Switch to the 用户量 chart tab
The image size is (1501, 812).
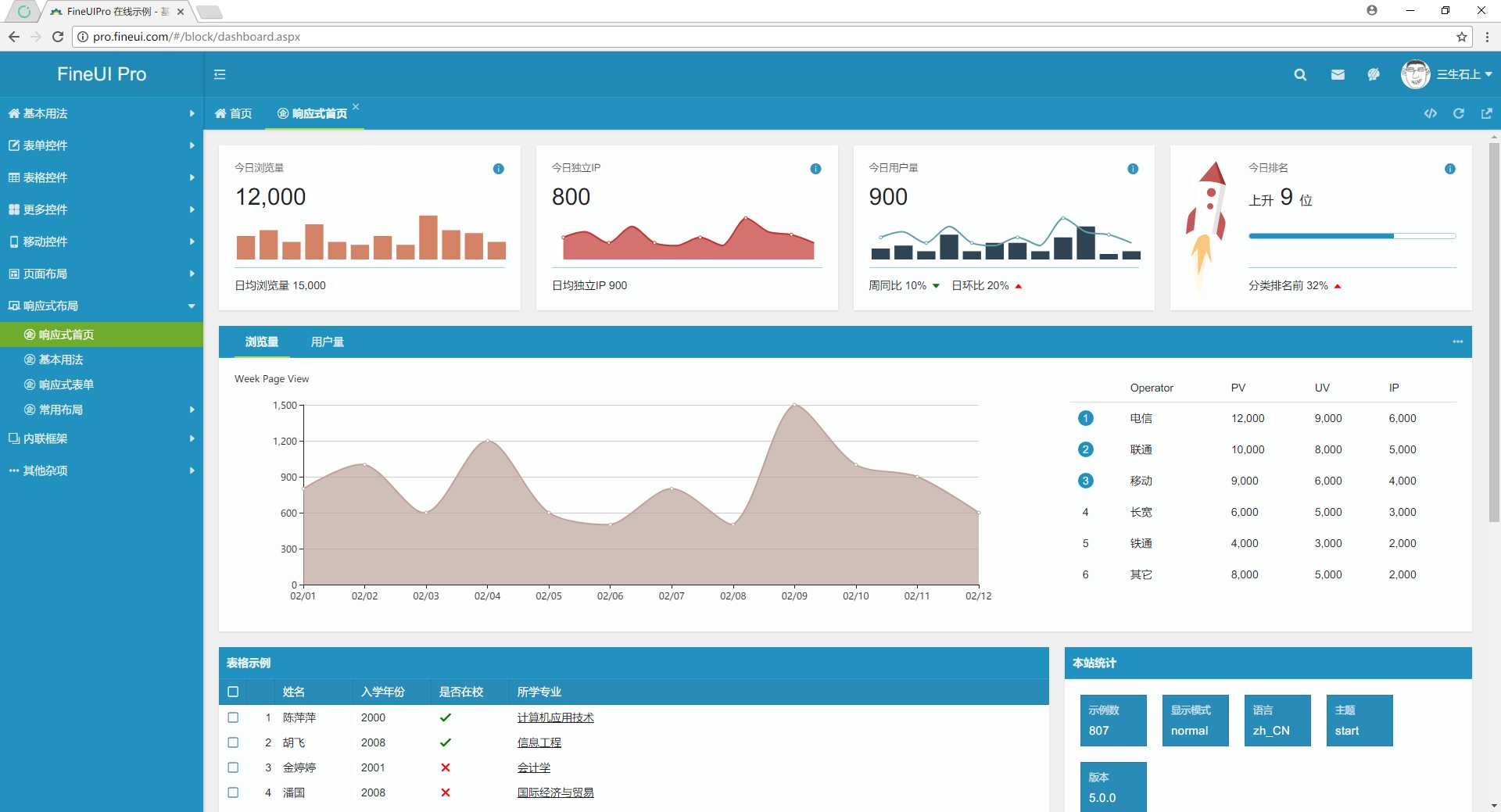[327, 342]
